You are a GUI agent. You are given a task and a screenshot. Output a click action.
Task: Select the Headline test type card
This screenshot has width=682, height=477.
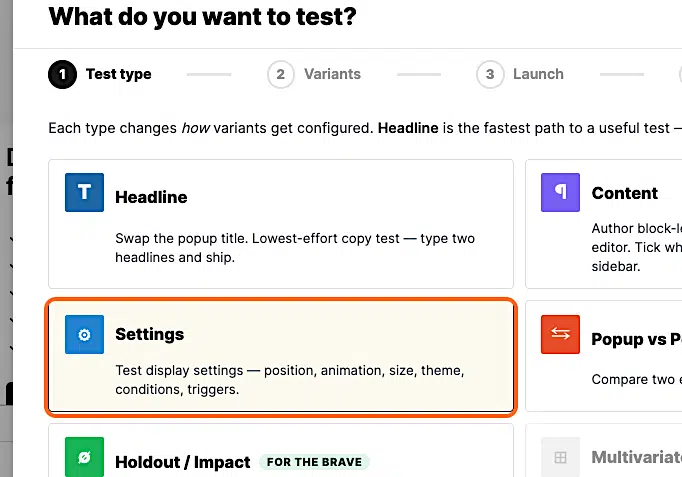pos(281,224)
